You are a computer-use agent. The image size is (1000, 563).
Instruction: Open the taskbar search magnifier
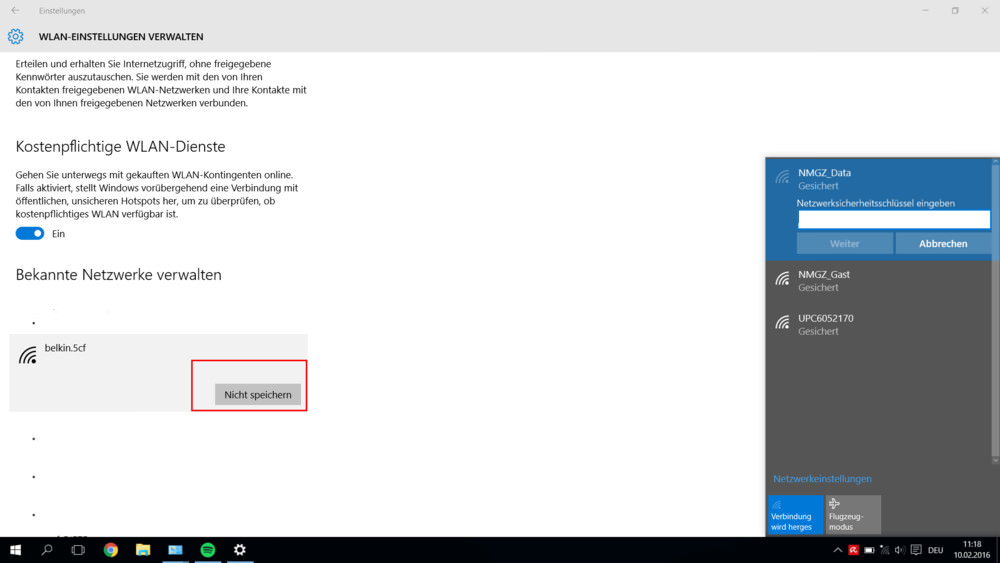tap(47, 550)
